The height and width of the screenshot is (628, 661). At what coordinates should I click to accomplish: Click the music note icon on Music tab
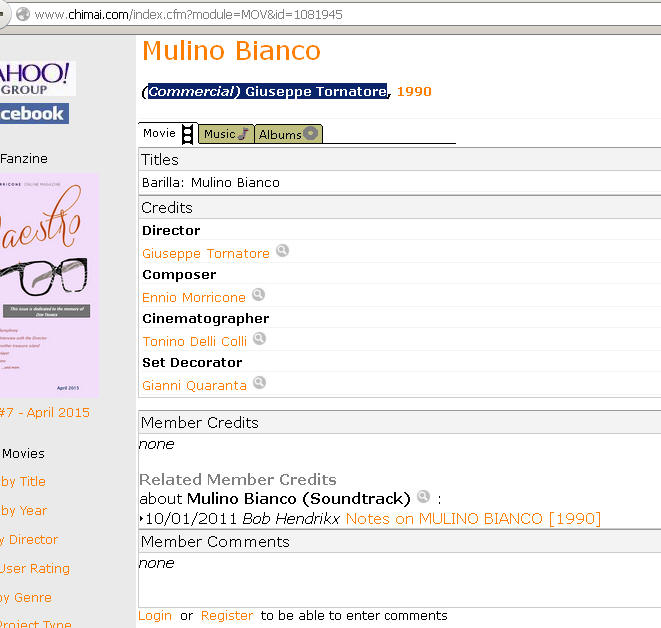coord(243,134)
